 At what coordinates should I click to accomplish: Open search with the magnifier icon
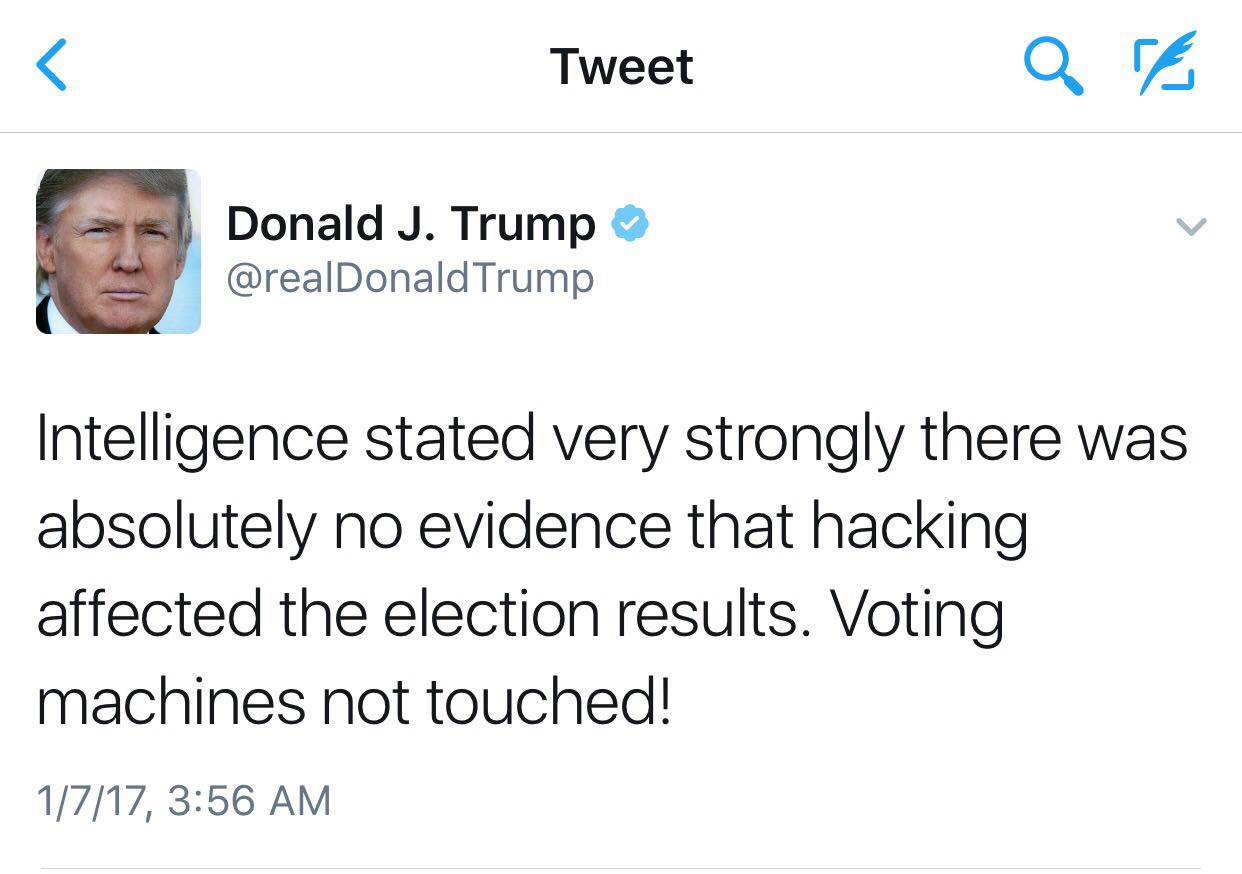pyautogui.click(x=1054, y=66)
